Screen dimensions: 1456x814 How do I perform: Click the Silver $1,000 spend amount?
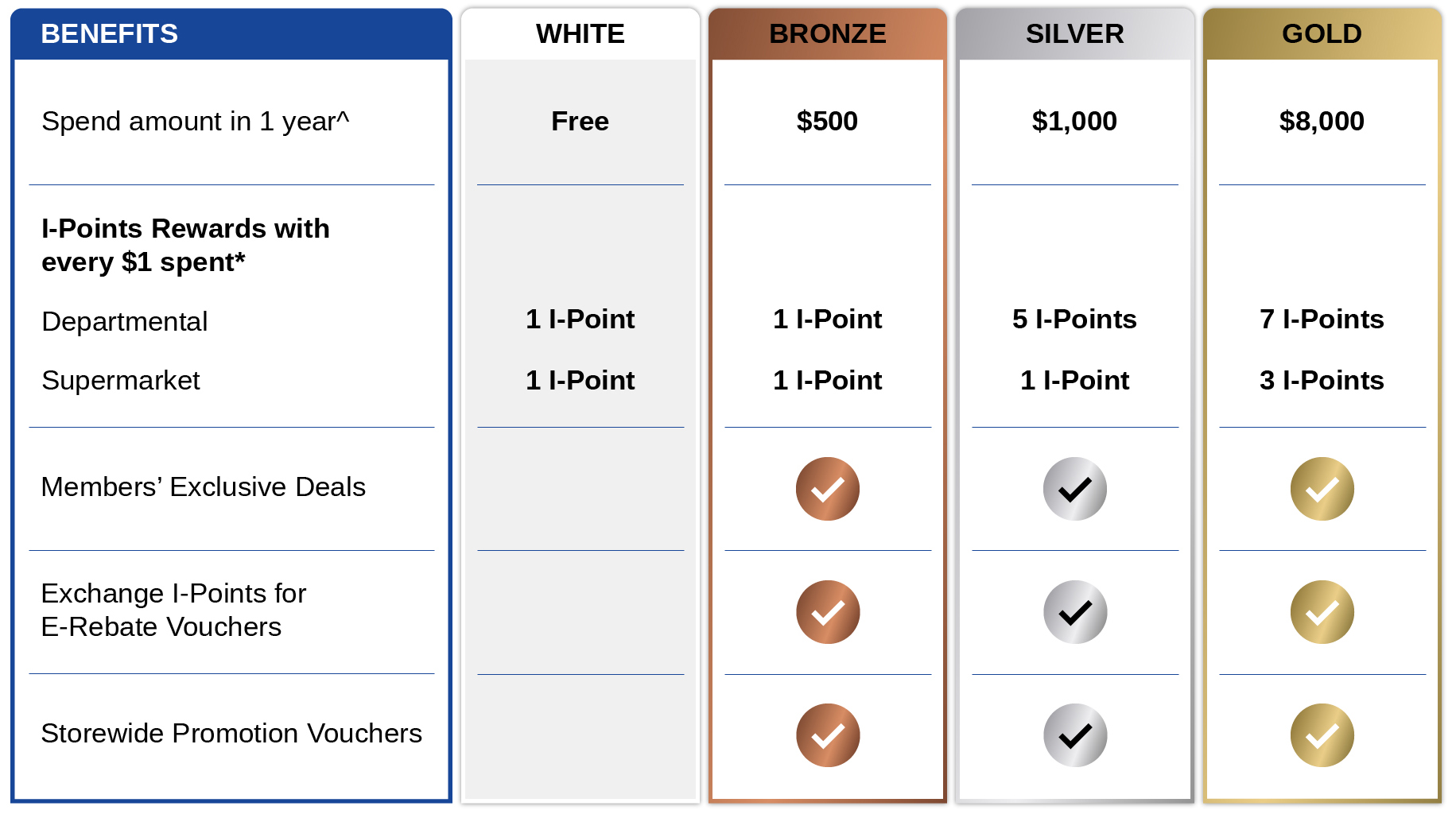(1074, 121)
